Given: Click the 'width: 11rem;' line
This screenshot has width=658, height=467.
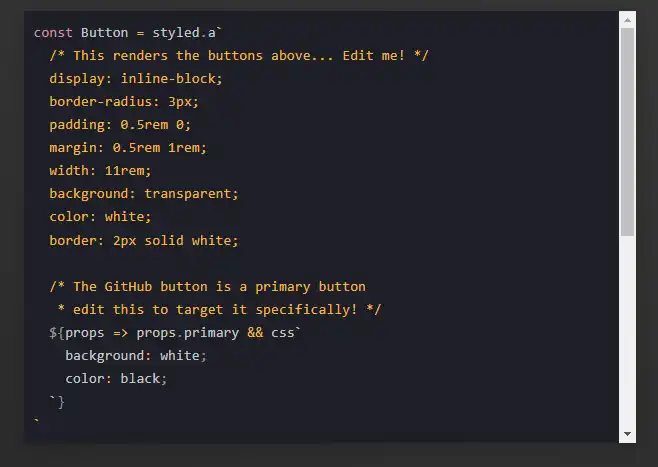Looking at the screenshot, I should pos(100,171).
